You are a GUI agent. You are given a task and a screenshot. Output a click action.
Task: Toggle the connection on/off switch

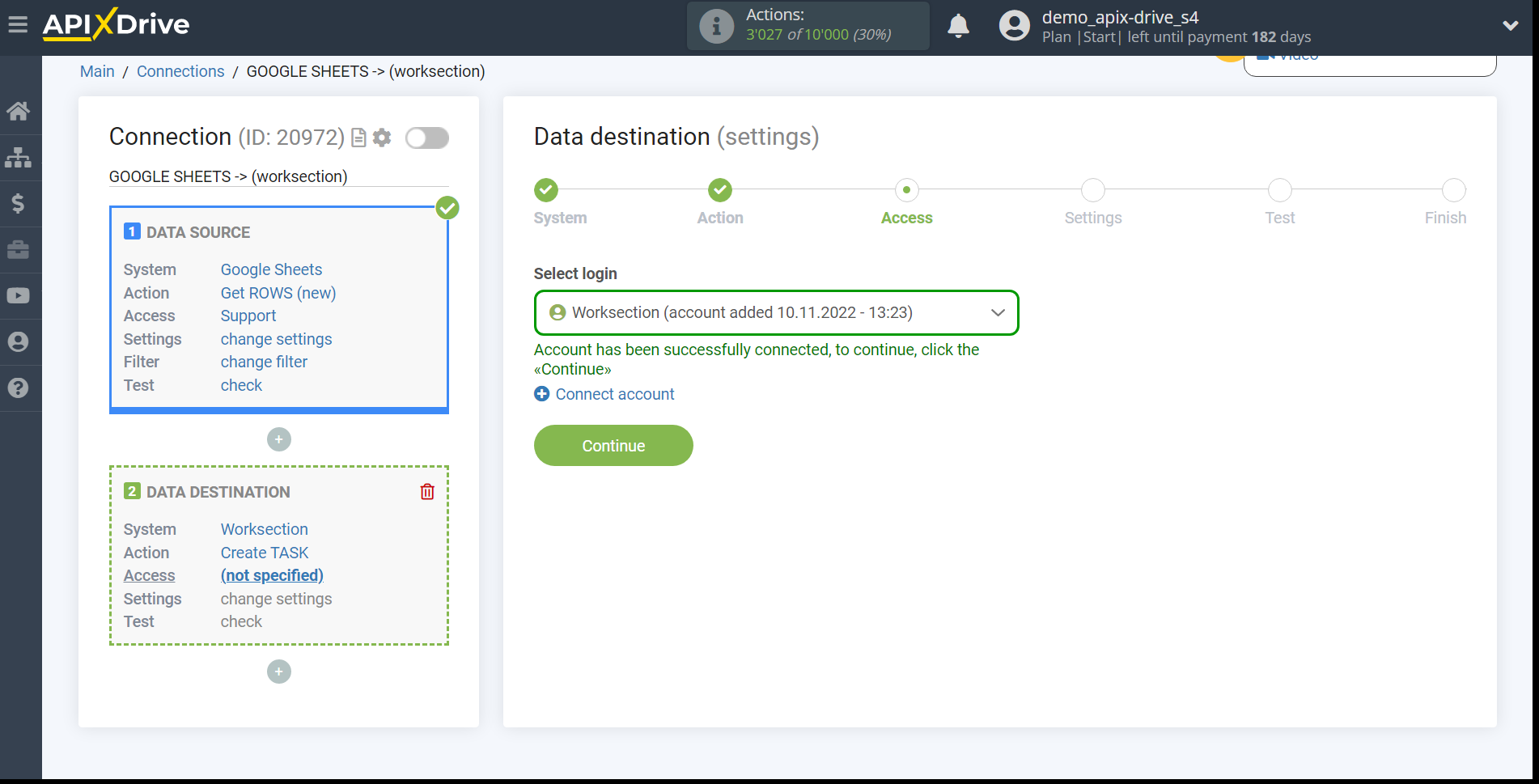[x=427, y=138]
